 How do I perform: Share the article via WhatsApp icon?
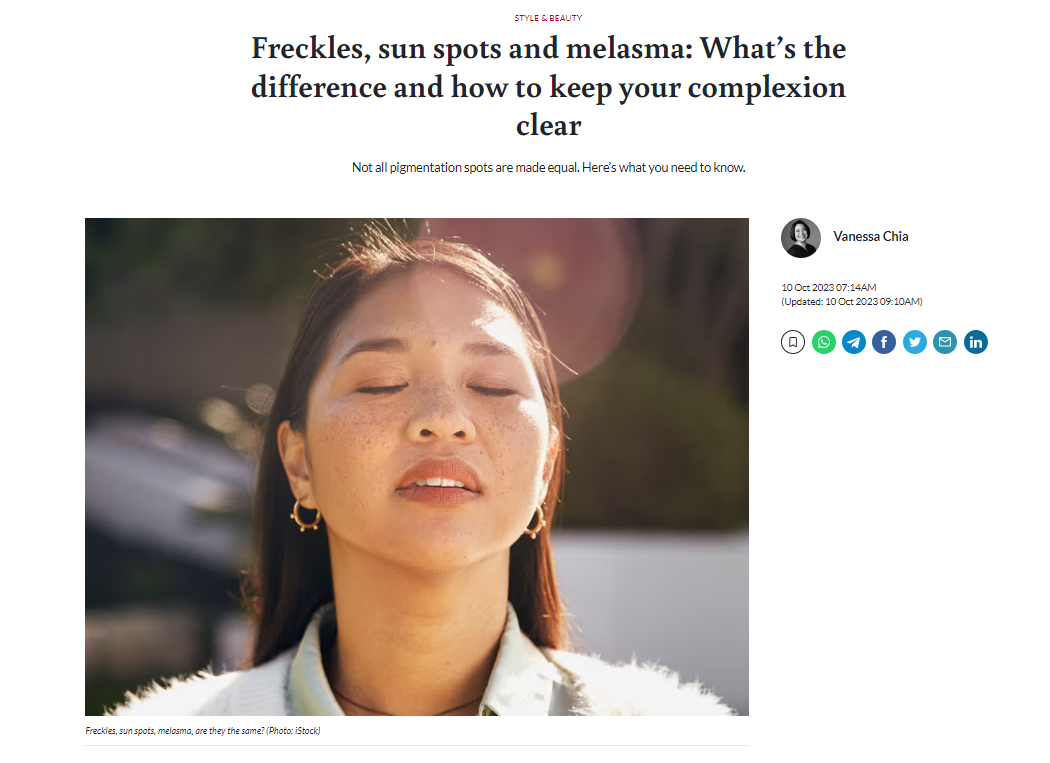[824, 342]
